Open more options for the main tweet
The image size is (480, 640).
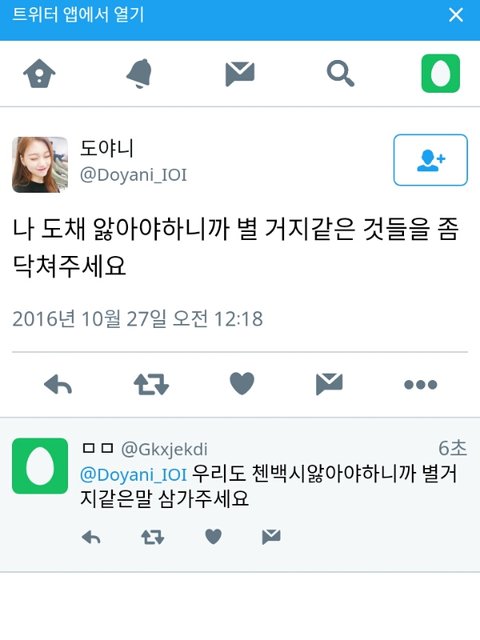420,384
